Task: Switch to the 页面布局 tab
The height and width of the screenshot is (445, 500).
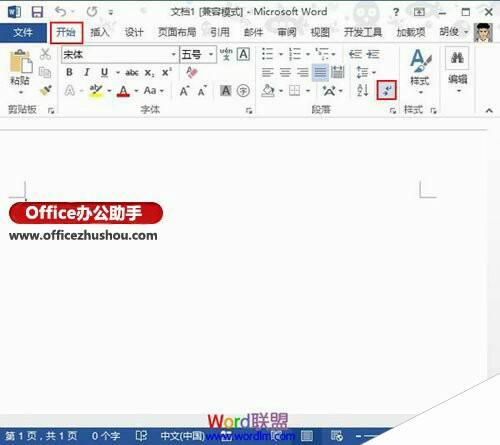Action: [177, 33]
